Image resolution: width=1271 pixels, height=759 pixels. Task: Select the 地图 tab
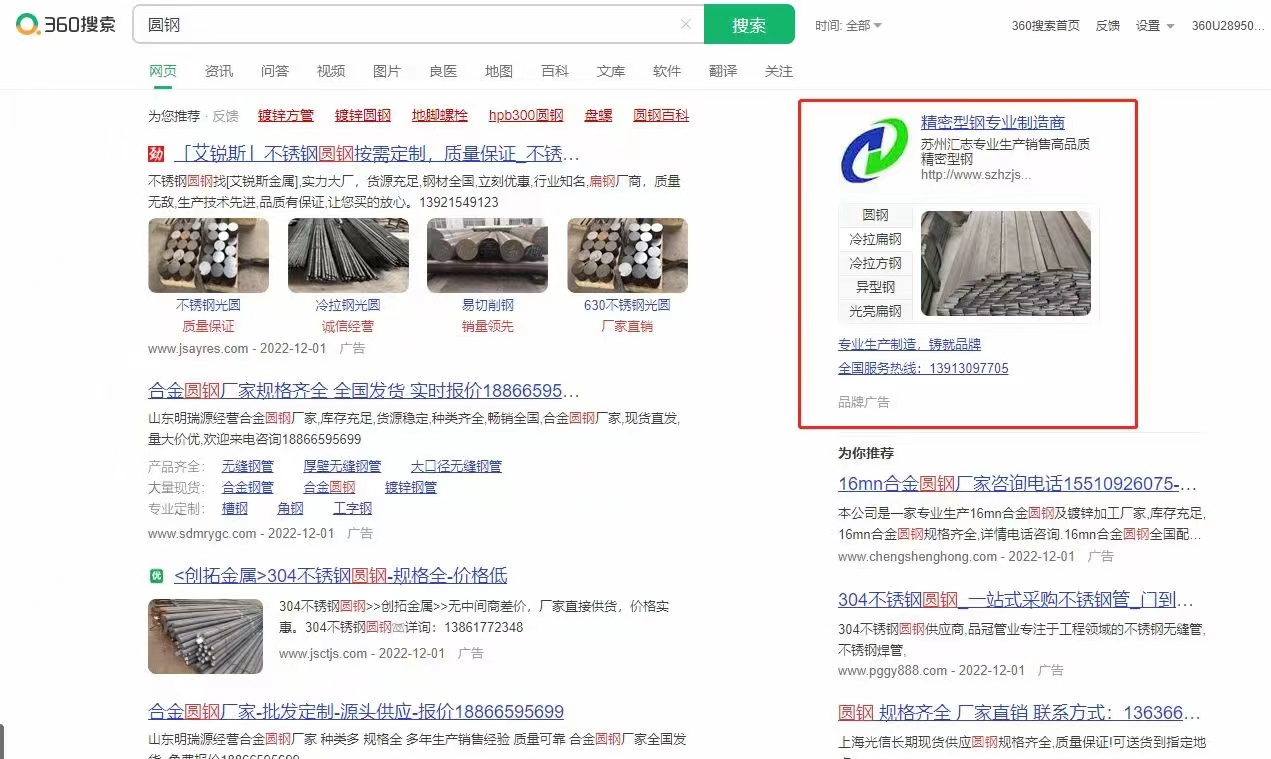[499, 71]
